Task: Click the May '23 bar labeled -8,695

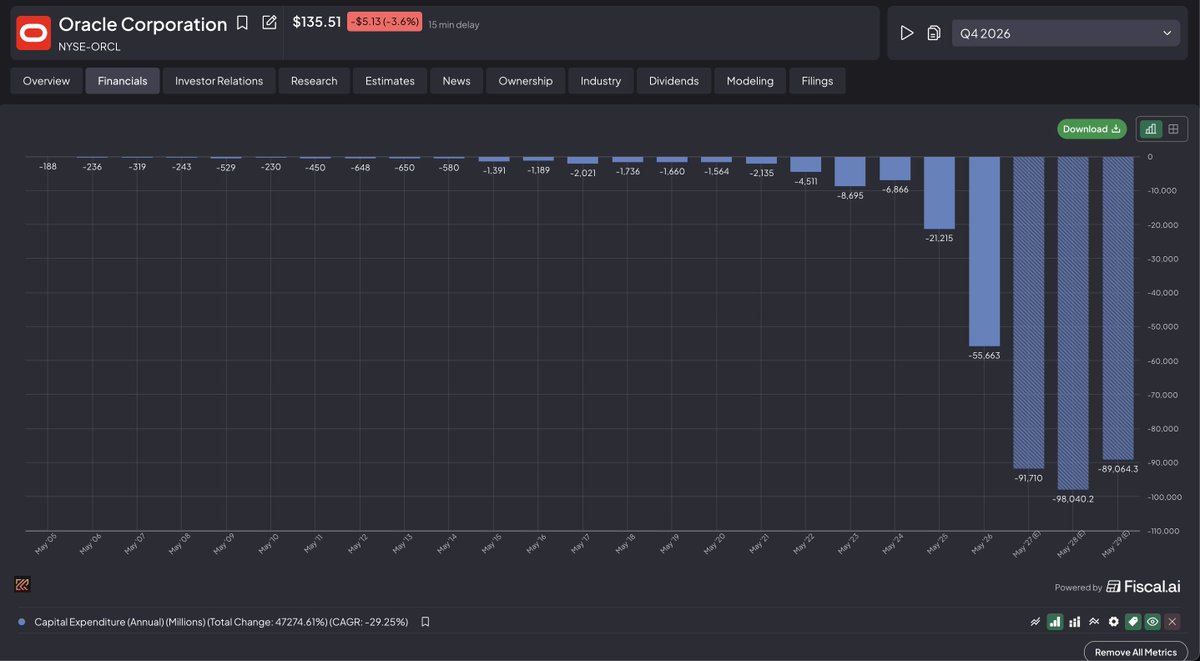Action: 851,171
